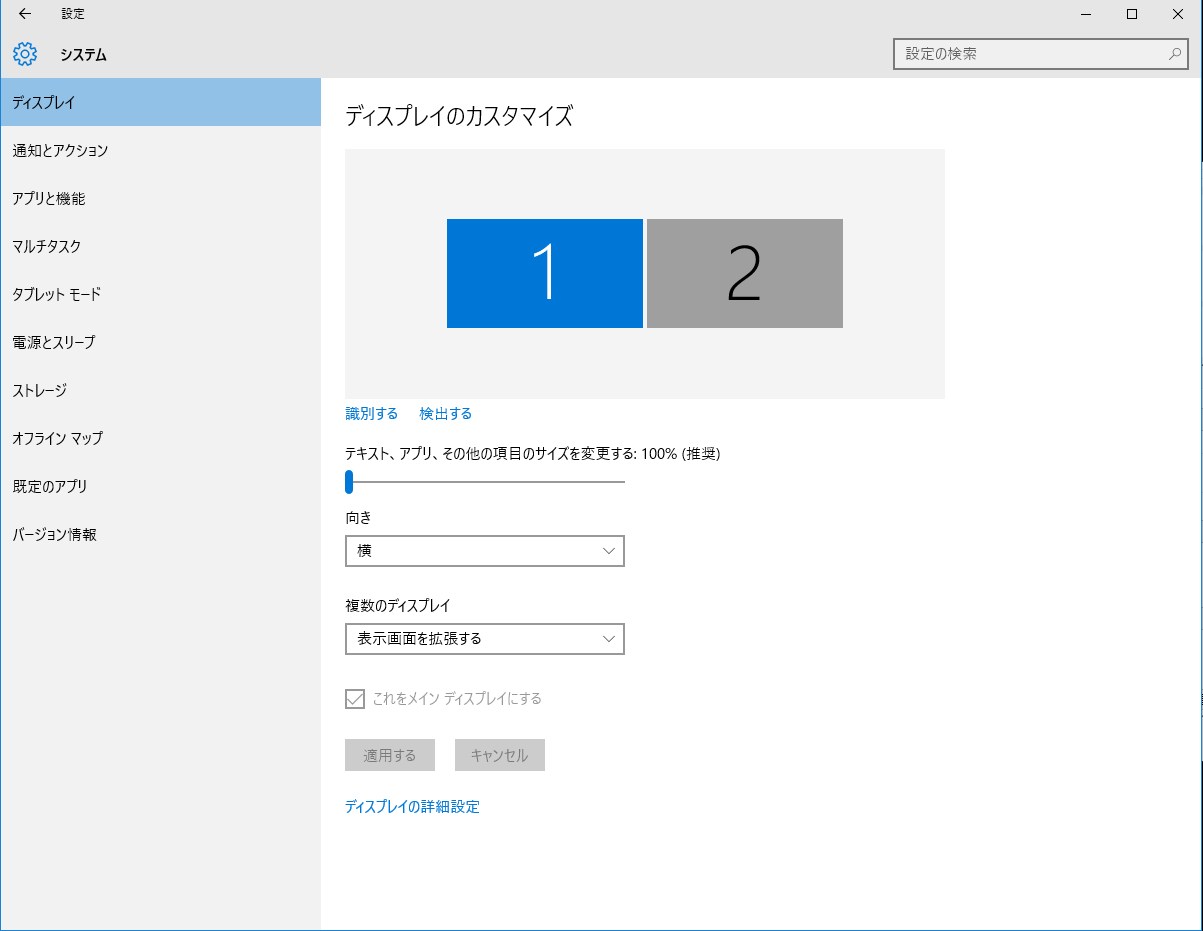
Task: Click the back arrow in title bar
Action: click(25, 14)
